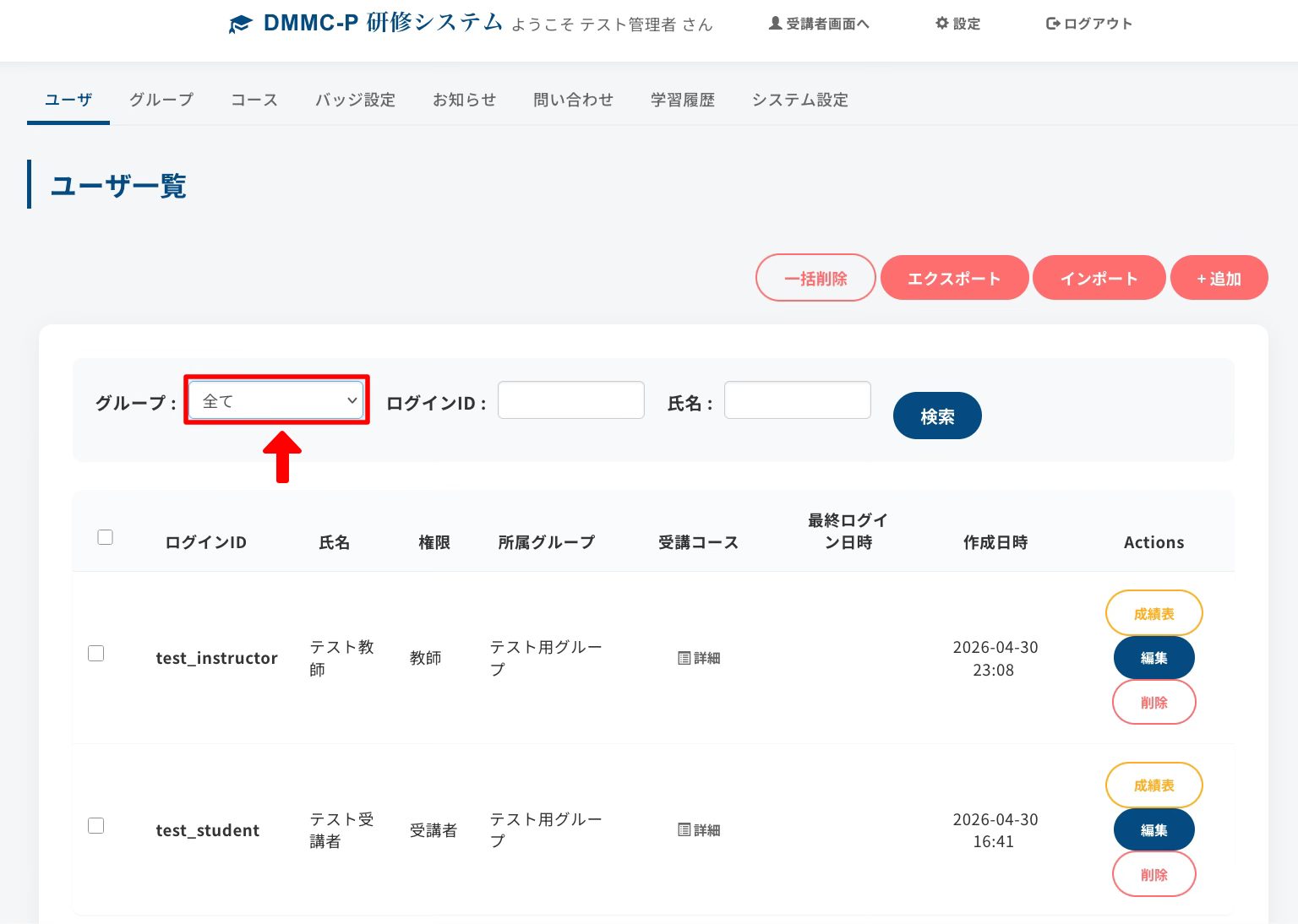The width and height of the screenshot is (1298, 924).
Task: Expand the グループ filter dropdown
Action: pos(277,401)
